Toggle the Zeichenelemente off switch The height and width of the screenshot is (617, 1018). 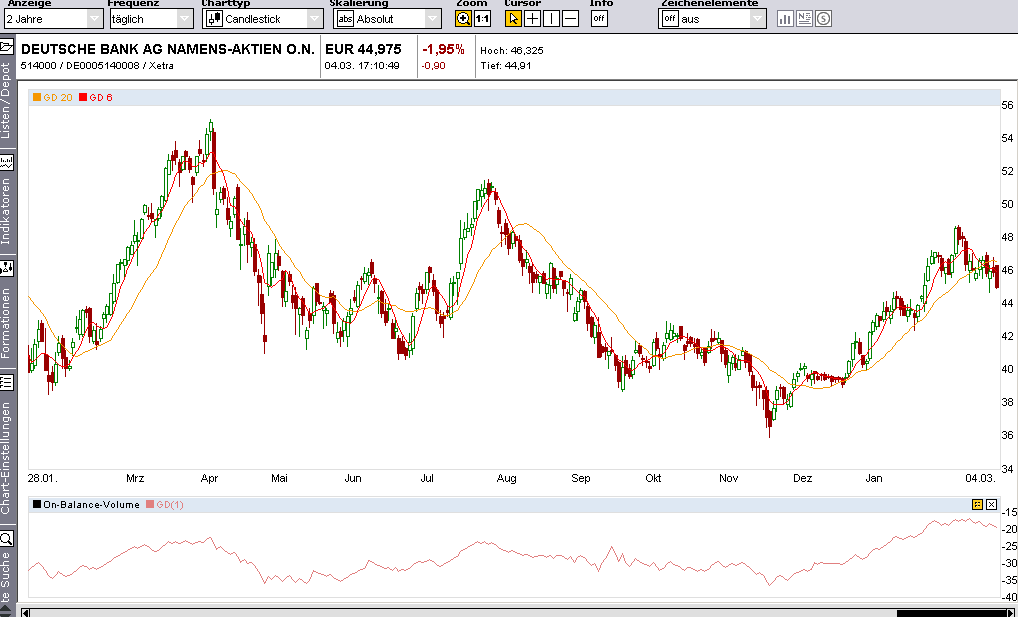tap(671, 18)
